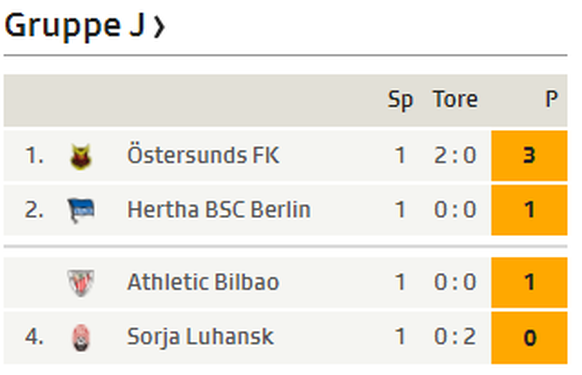Click Athletic Bilbao's orange points cell
Image resolution: width=582 pixels, height=375 pixels.
529,283
